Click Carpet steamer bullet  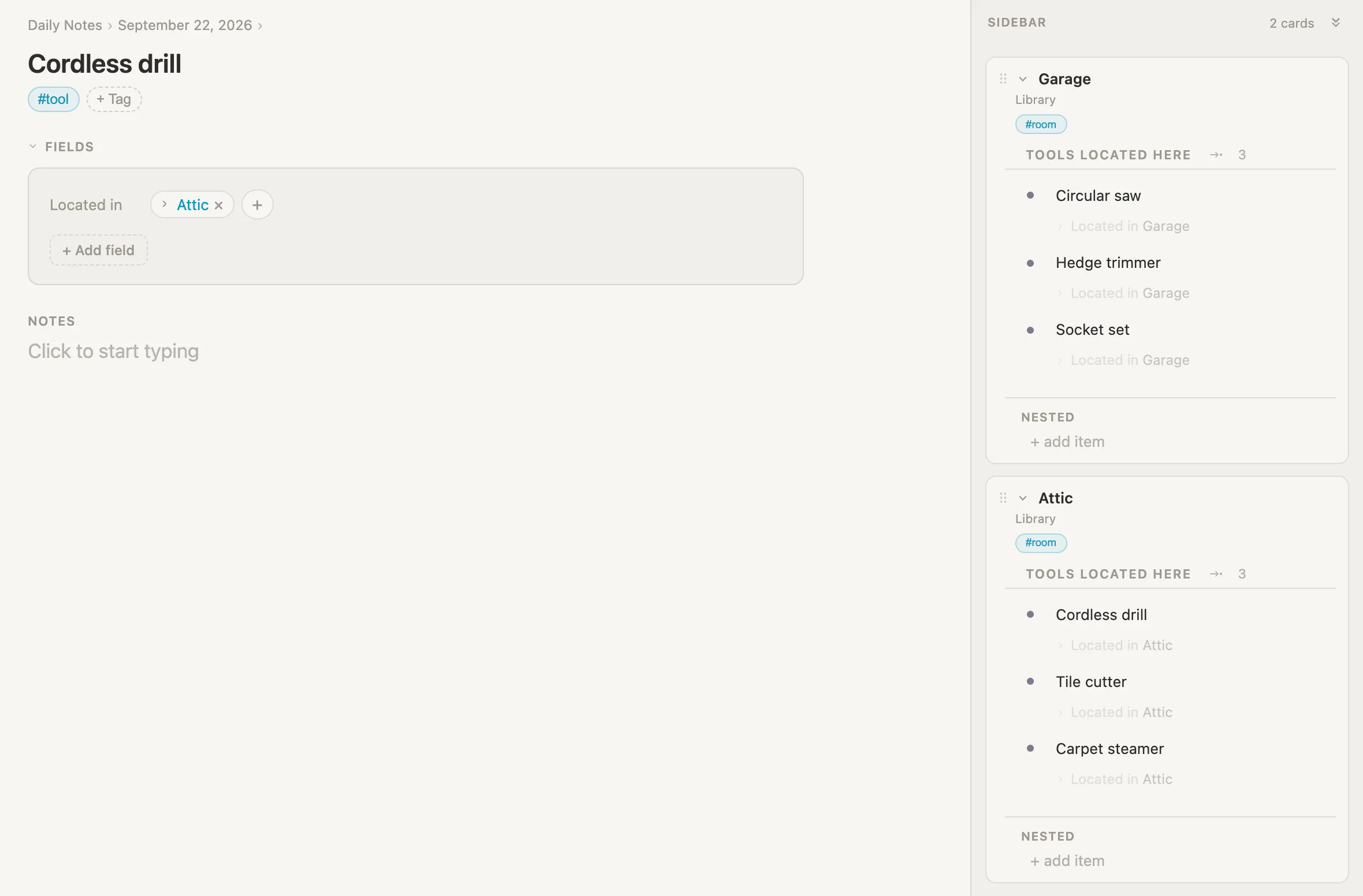click(x=1030, y=749)
